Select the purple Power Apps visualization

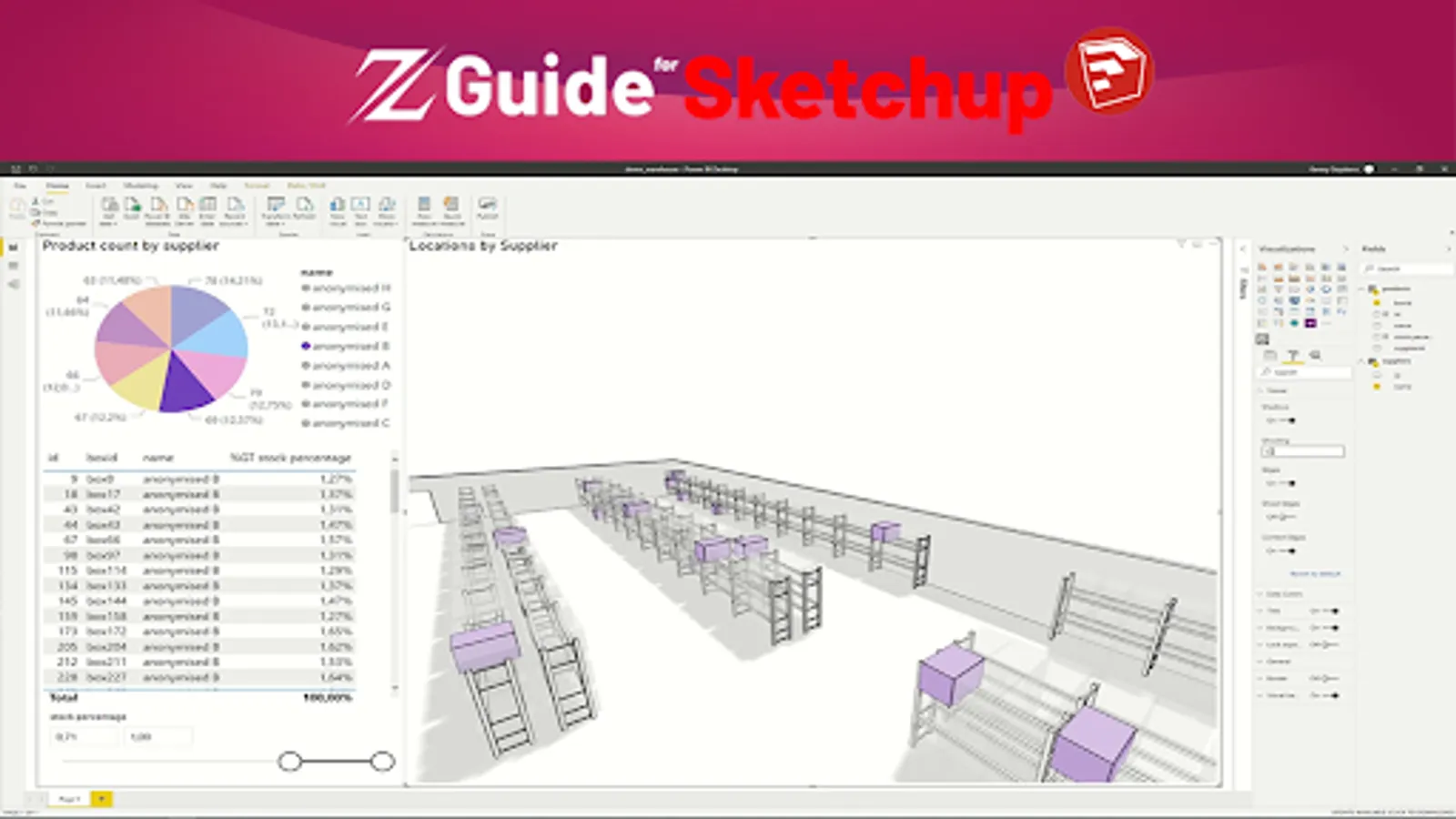[1310, 323]
